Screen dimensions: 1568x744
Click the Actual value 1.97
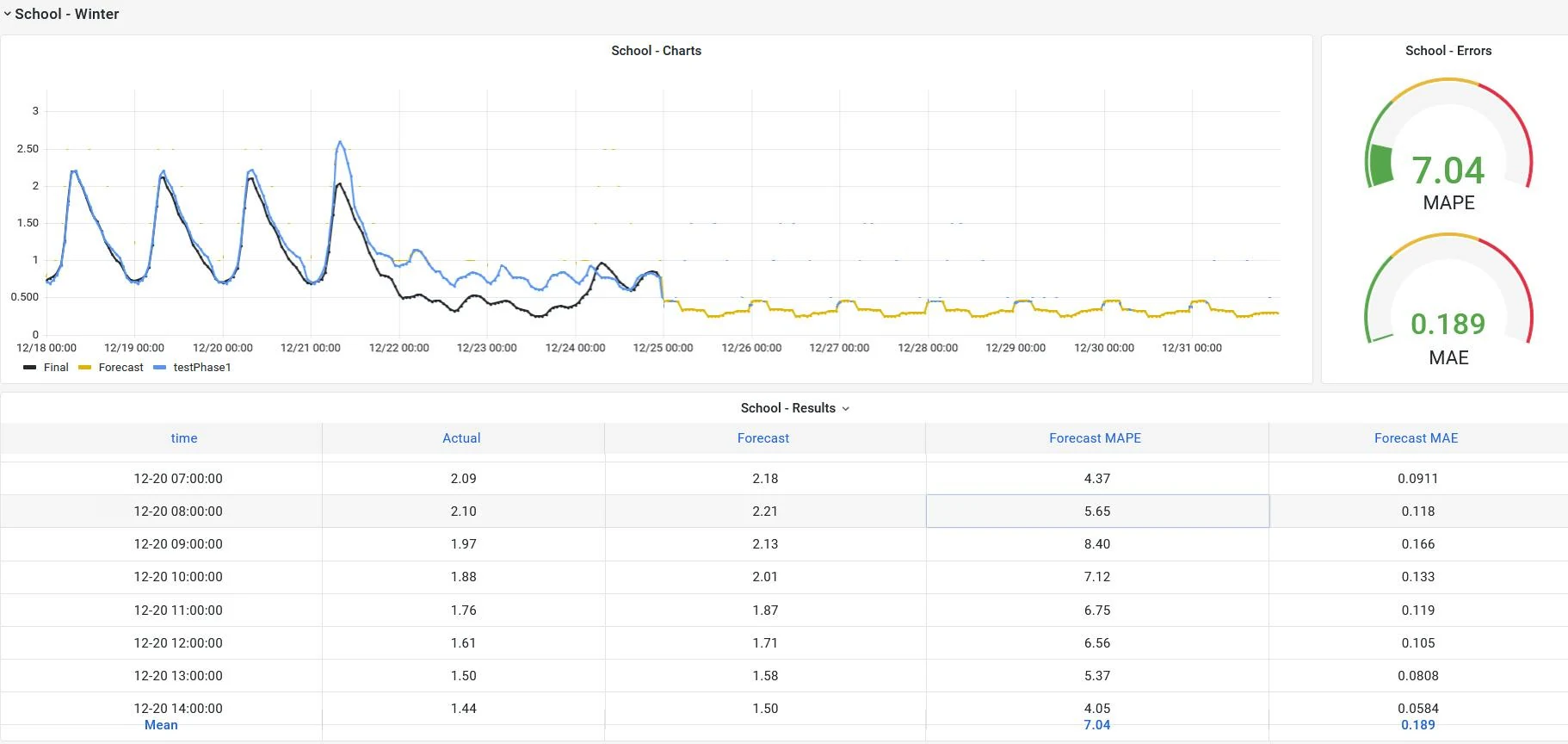pos(464,544)
